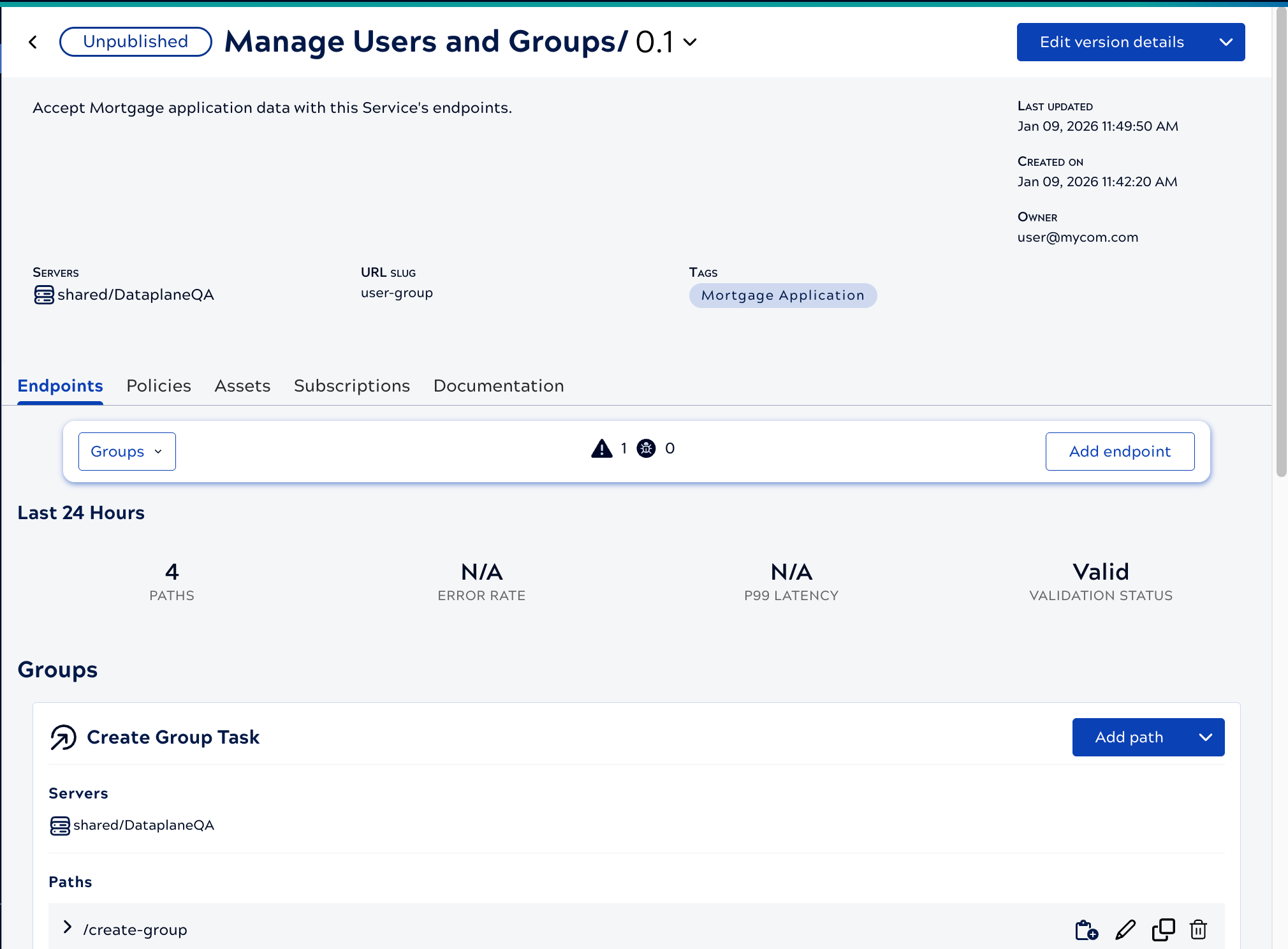Click the Create Group Task endpoint icon

[63, 737]
